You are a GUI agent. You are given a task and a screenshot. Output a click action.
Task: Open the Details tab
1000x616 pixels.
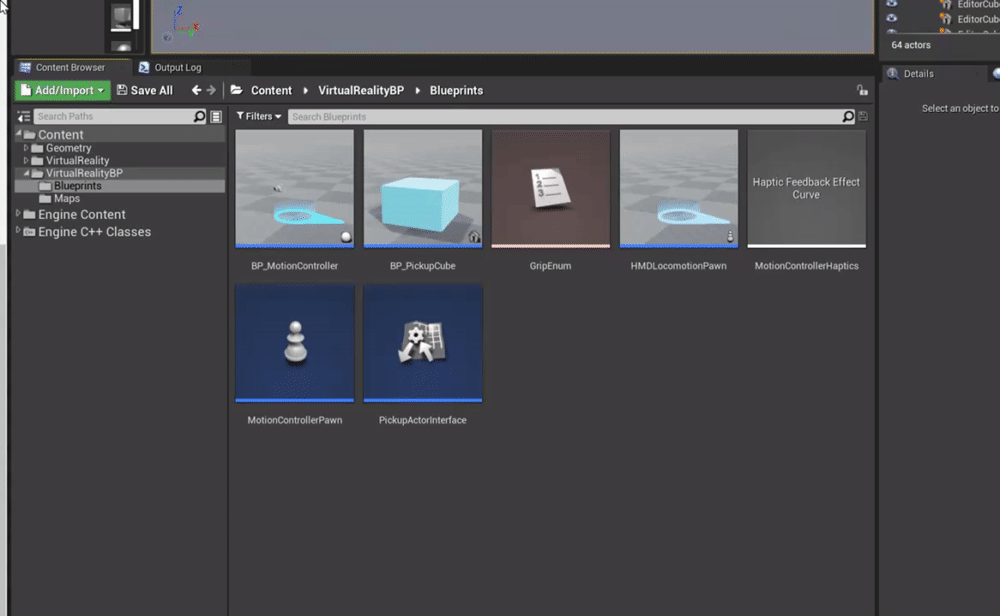pos(918,74)
